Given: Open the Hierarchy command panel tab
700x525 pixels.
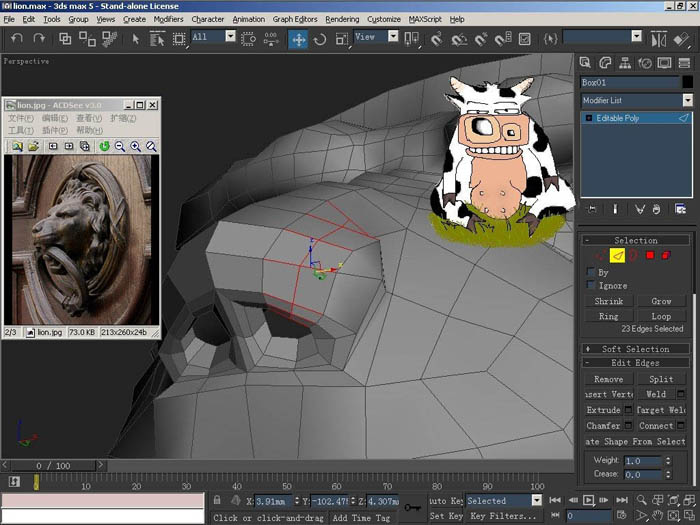Looking at the screenshot, I should point(625,63).
